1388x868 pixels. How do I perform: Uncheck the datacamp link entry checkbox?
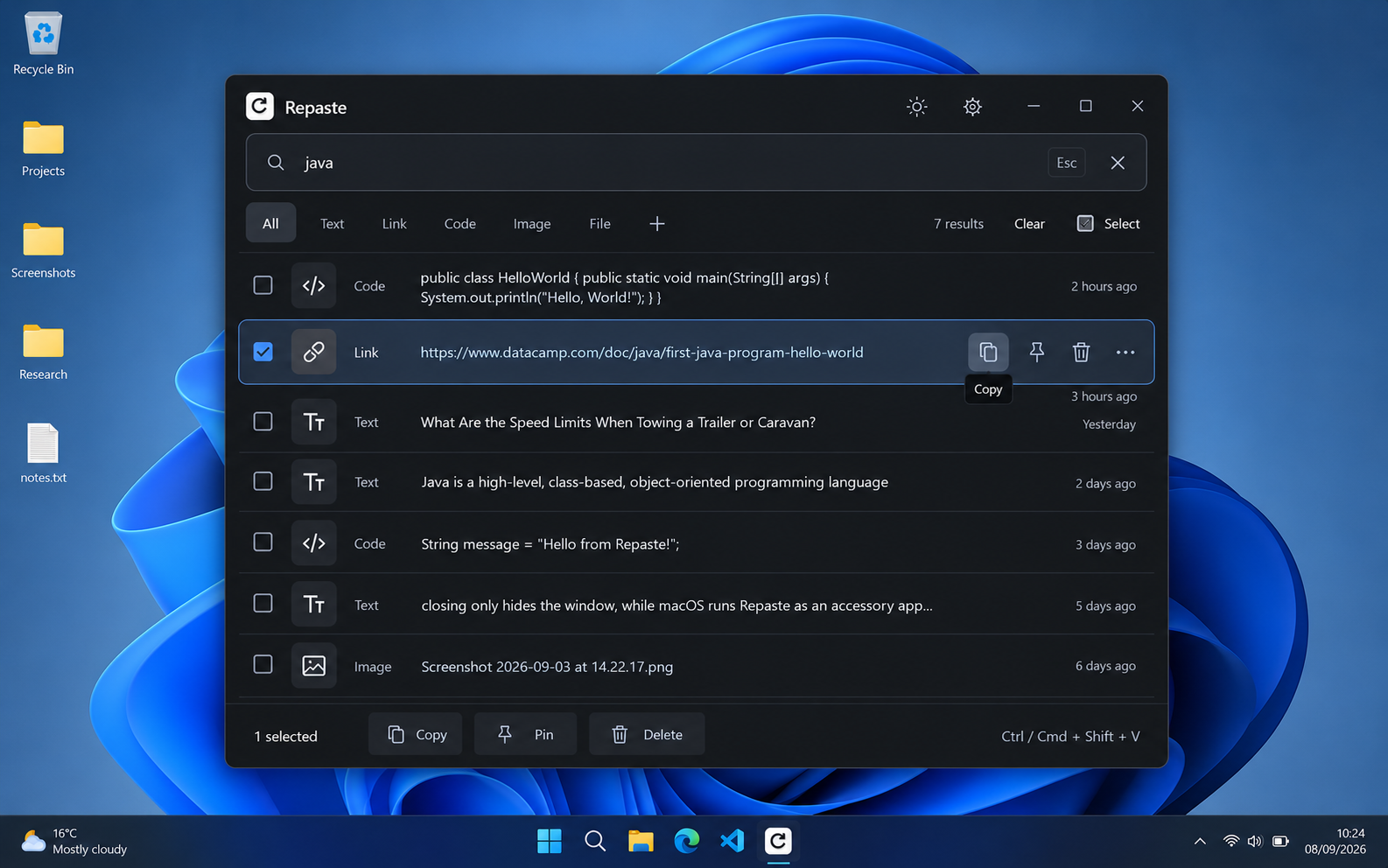coord(263,352)
